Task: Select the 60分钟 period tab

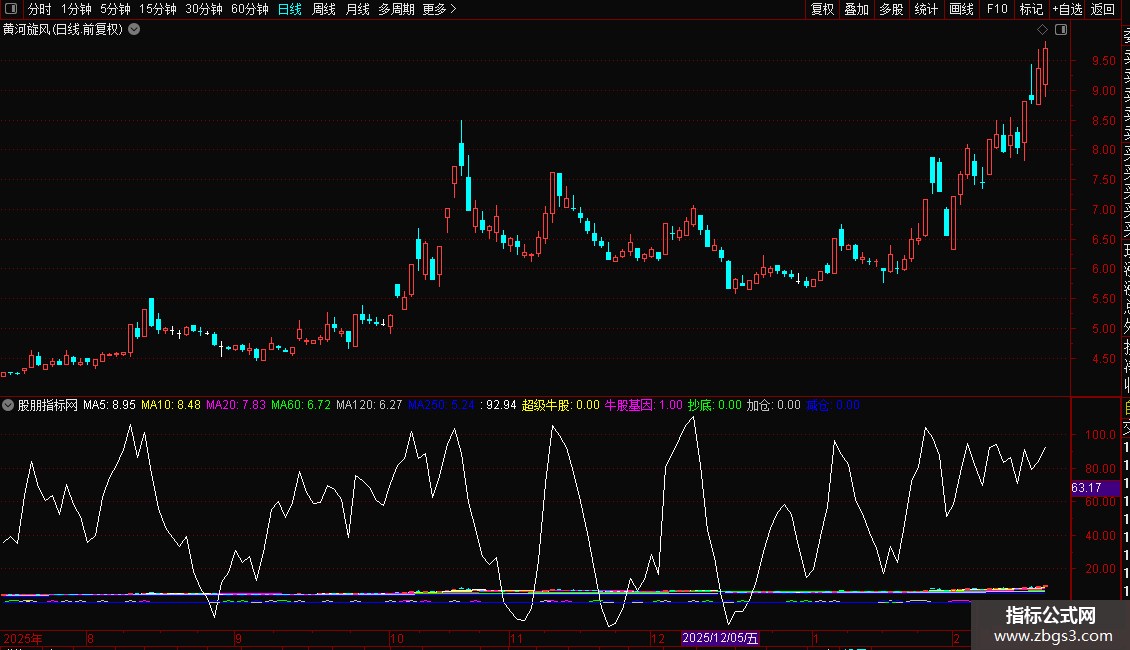Action: tap(250, 9)
